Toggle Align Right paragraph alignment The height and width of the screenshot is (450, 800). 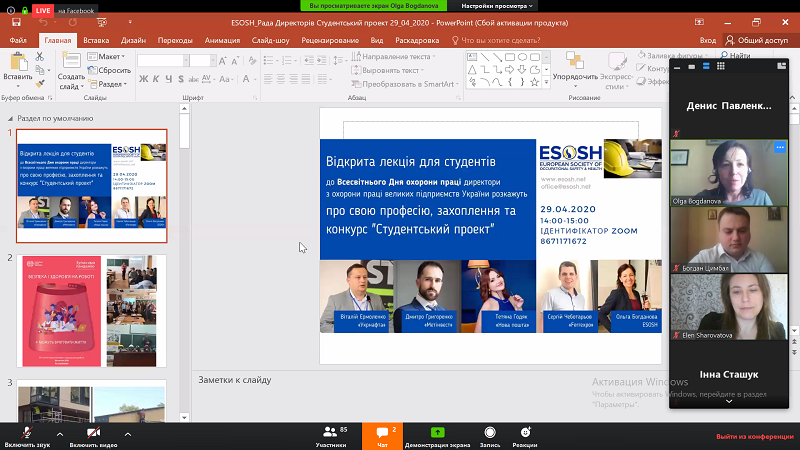(x=293, y=79)
